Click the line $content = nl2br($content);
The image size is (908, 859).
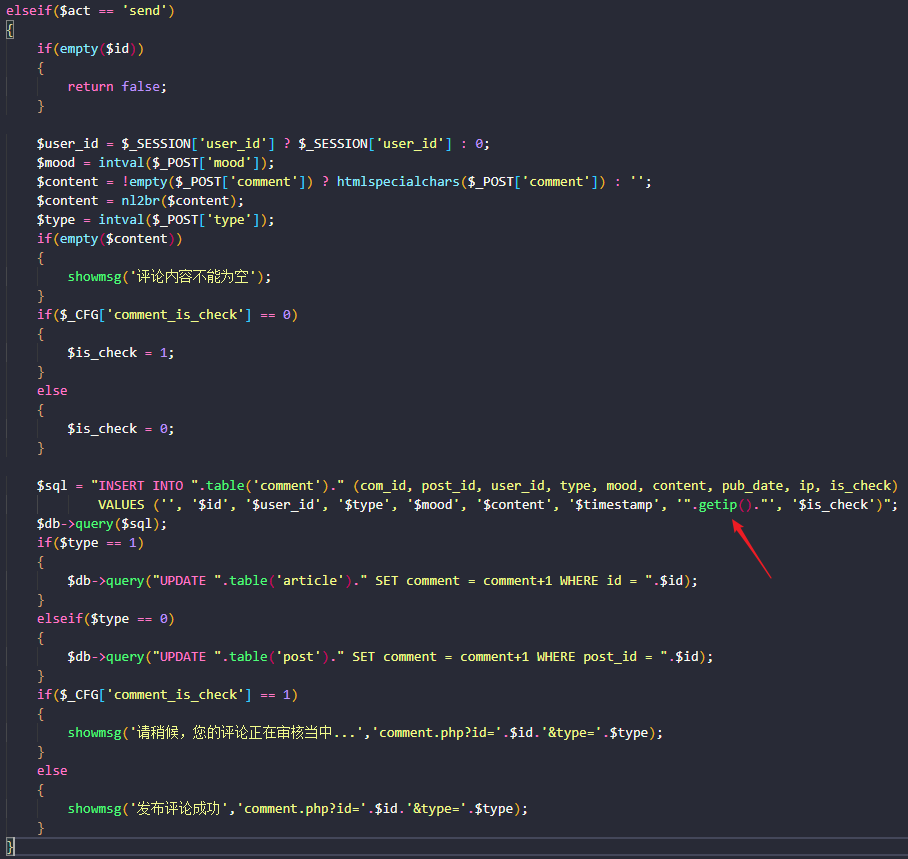[x=140, y=201]
